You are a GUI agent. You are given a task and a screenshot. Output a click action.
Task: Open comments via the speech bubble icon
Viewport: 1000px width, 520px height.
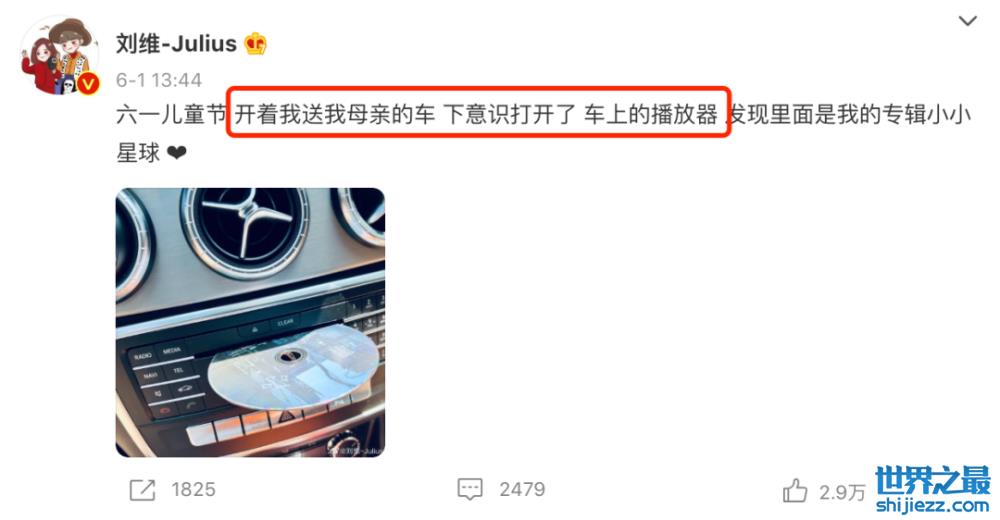click(470, 489)
